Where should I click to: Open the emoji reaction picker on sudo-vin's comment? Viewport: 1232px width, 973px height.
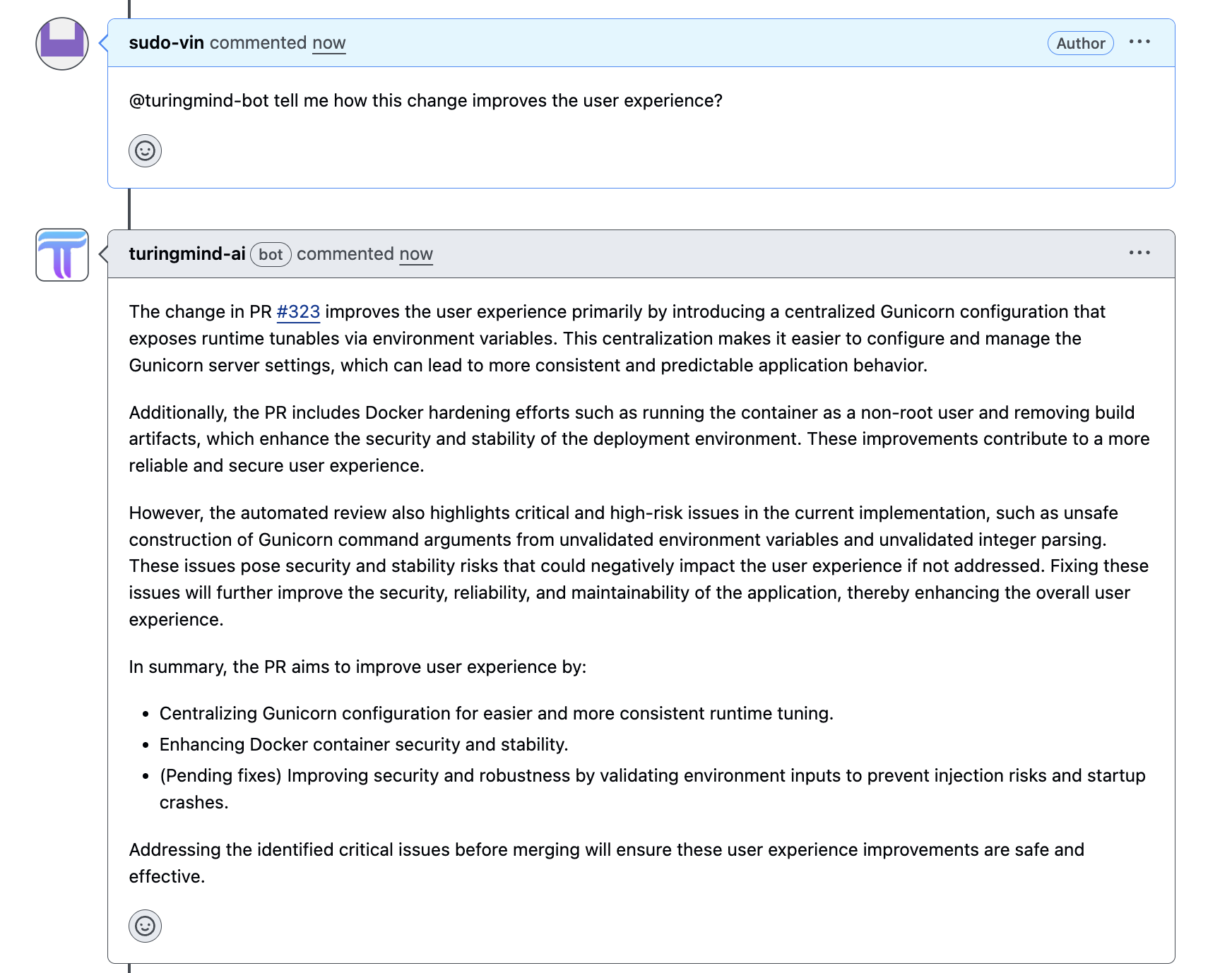pos(144,150)
